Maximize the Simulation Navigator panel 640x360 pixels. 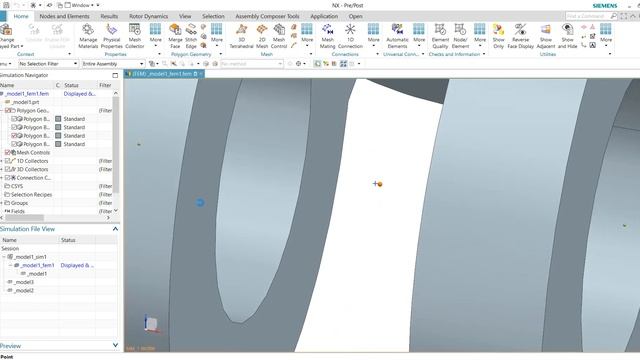coord(115,75)
